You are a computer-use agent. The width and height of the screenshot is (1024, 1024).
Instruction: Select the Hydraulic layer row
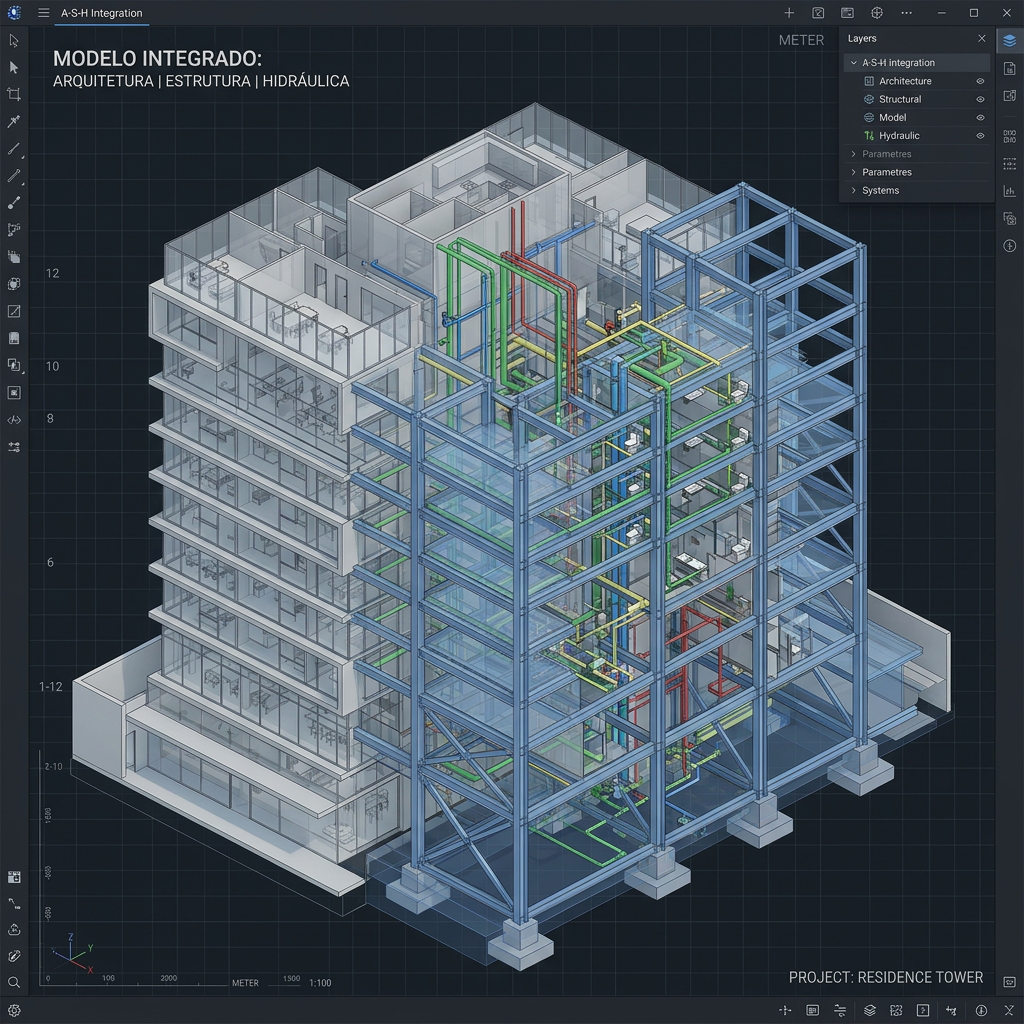(x=917, y=136)
